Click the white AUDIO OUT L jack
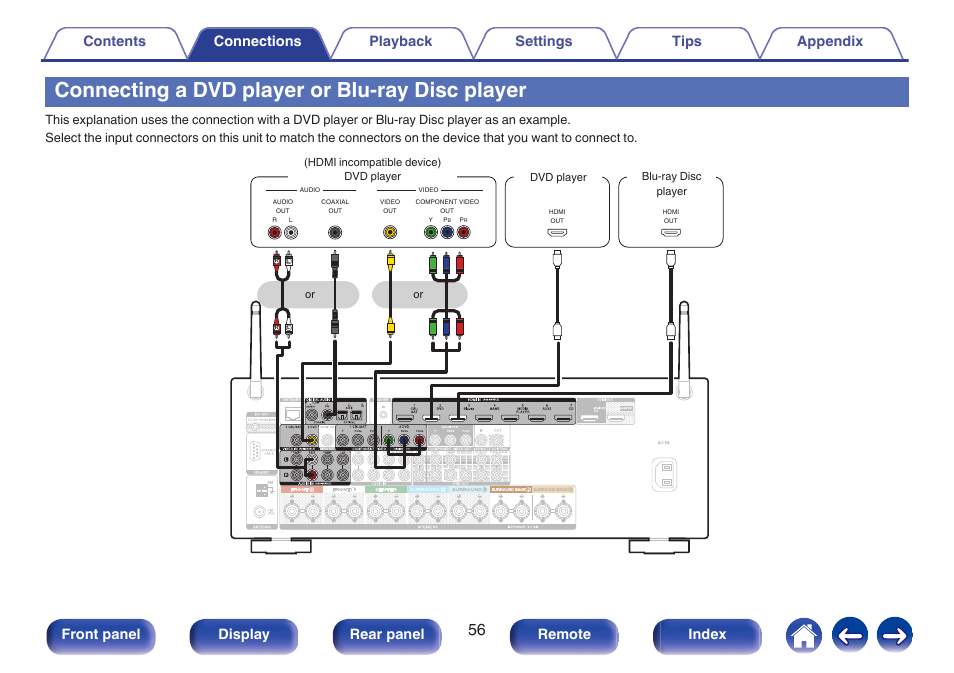 291,232
